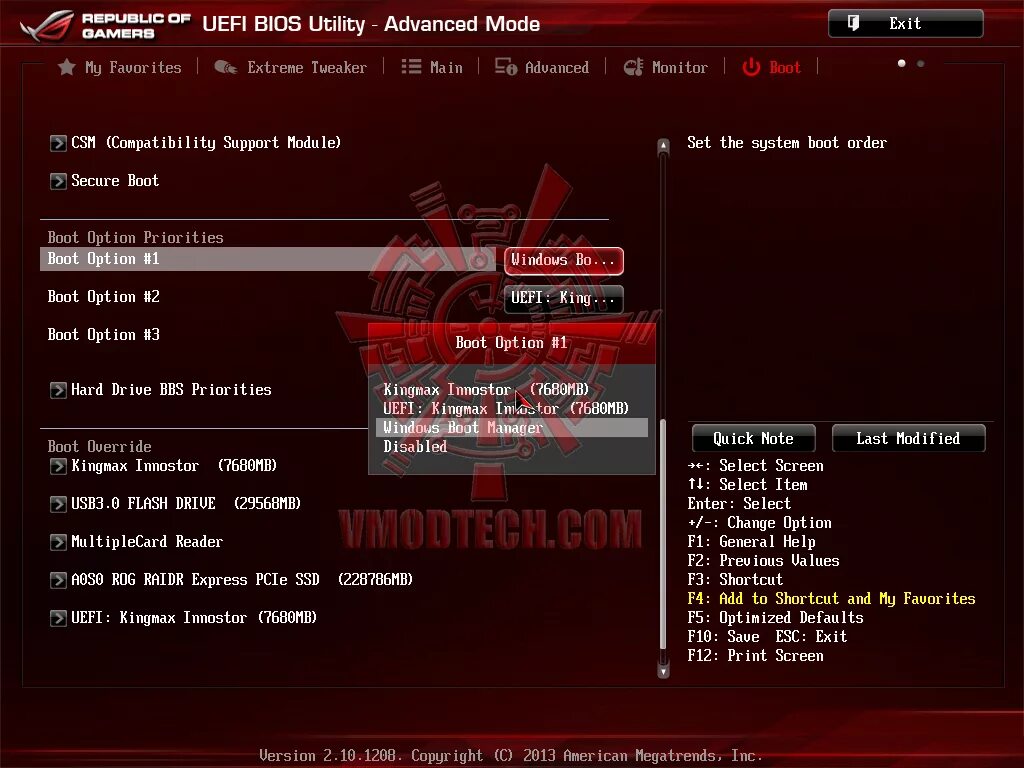The width and height of the screenshot is (1024, 768).
Task: Click the arrow icon beside Secure Boot
Action: pos(58,181)
